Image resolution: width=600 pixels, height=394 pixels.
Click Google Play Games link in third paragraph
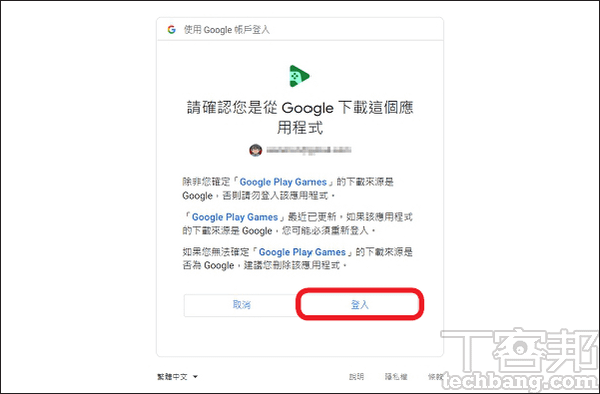click(x=302, y=252)
